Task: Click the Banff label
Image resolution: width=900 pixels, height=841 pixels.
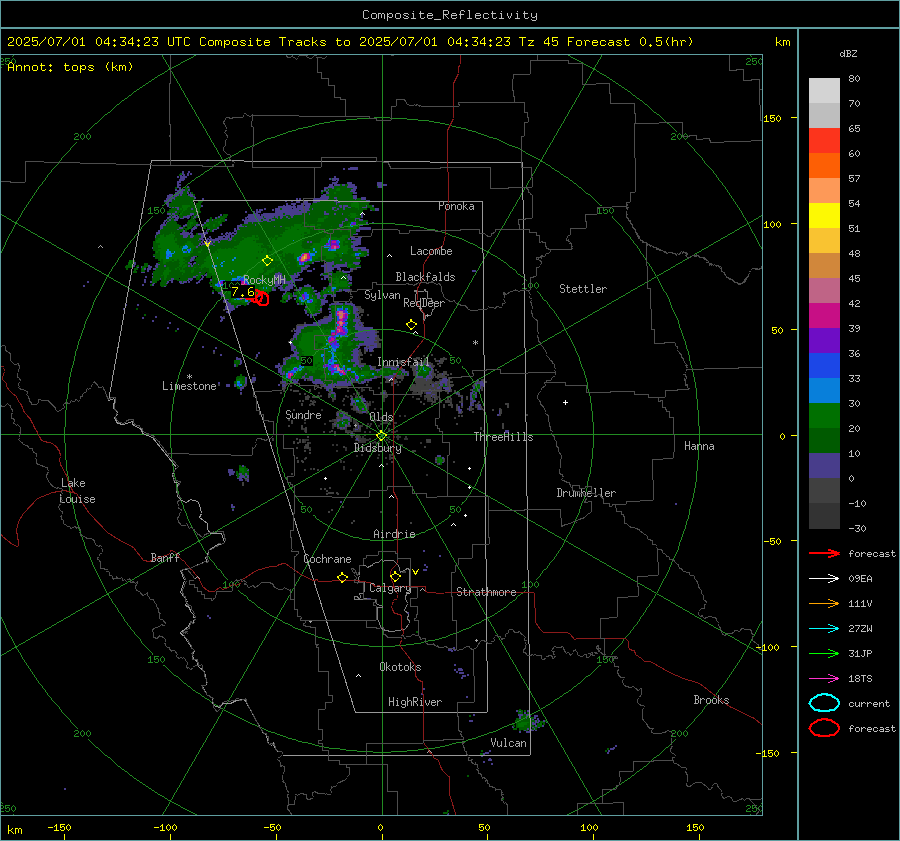Action: click(165, 557)
